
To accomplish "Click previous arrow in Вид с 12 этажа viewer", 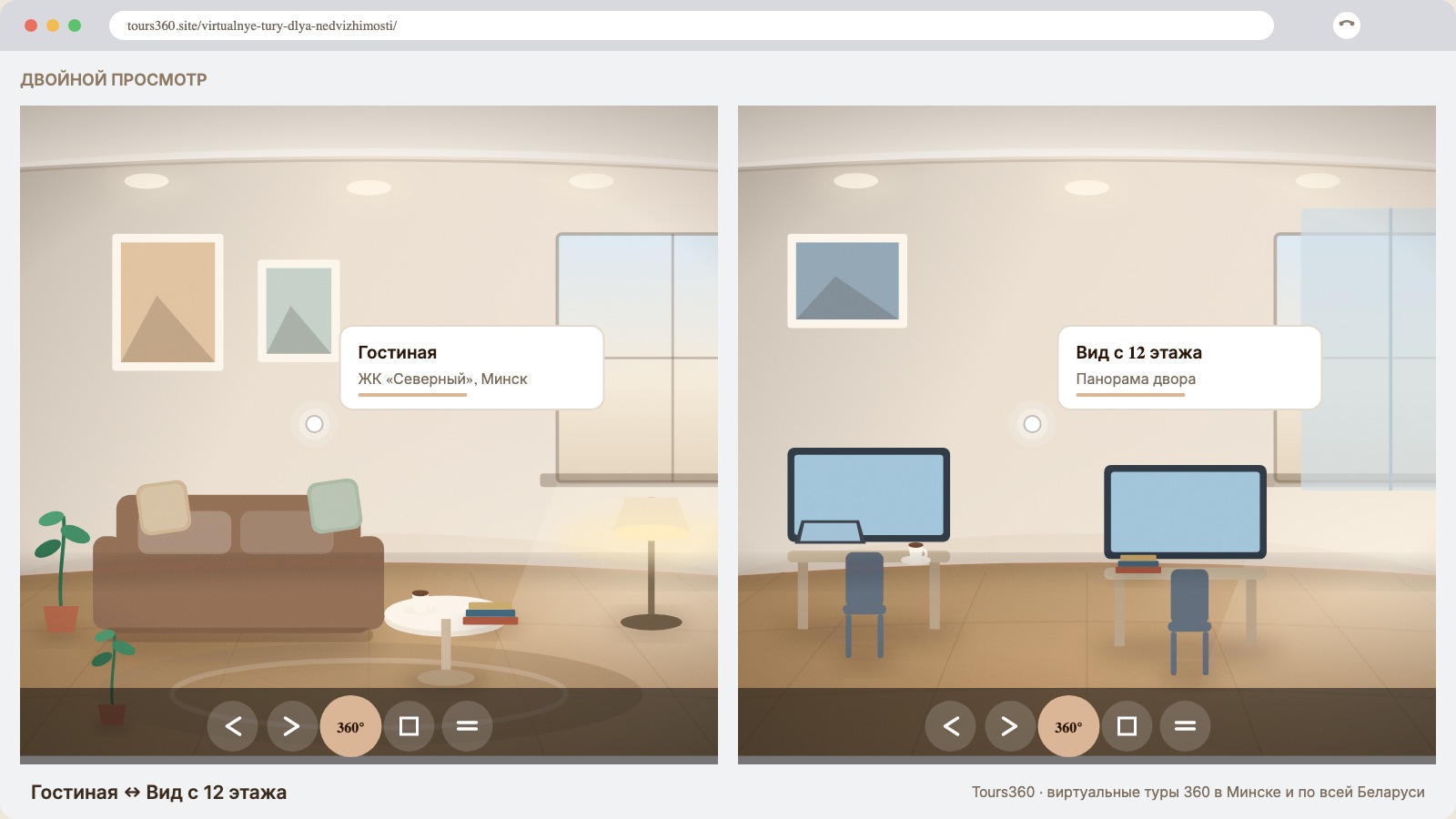I will tap(951, 726).
